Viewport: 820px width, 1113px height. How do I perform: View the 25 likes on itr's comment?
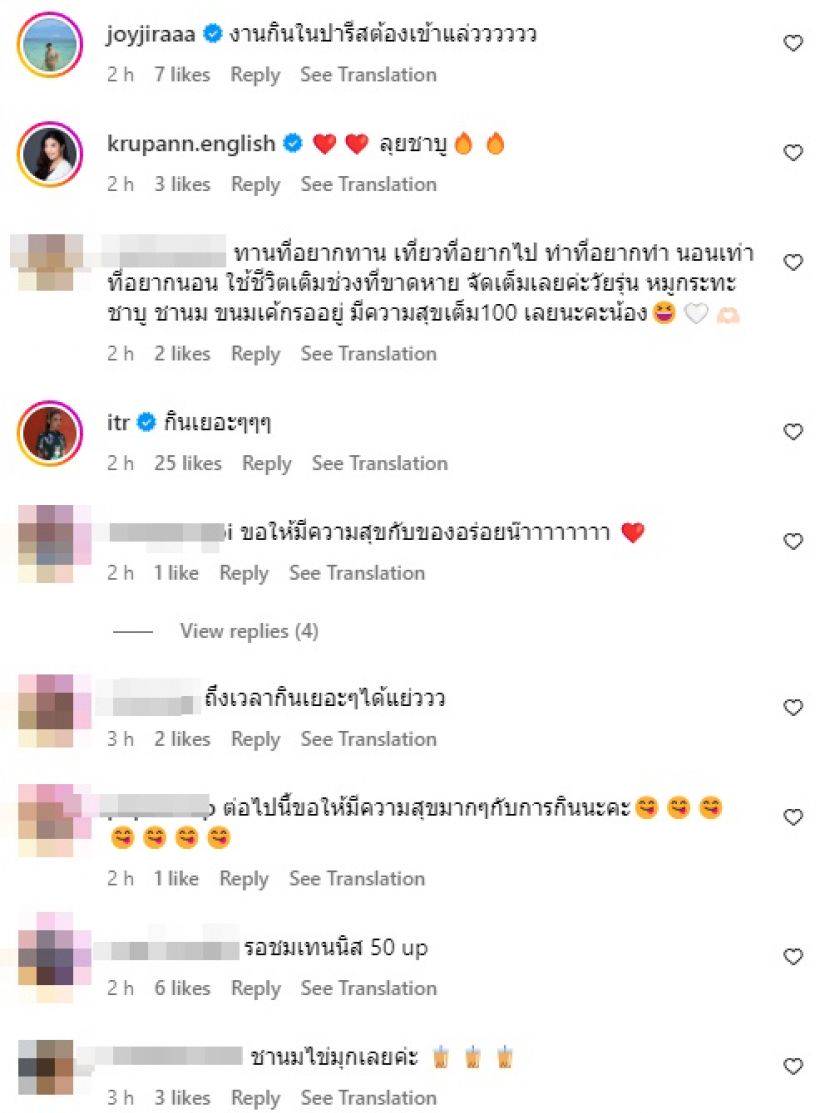point(187,464)
